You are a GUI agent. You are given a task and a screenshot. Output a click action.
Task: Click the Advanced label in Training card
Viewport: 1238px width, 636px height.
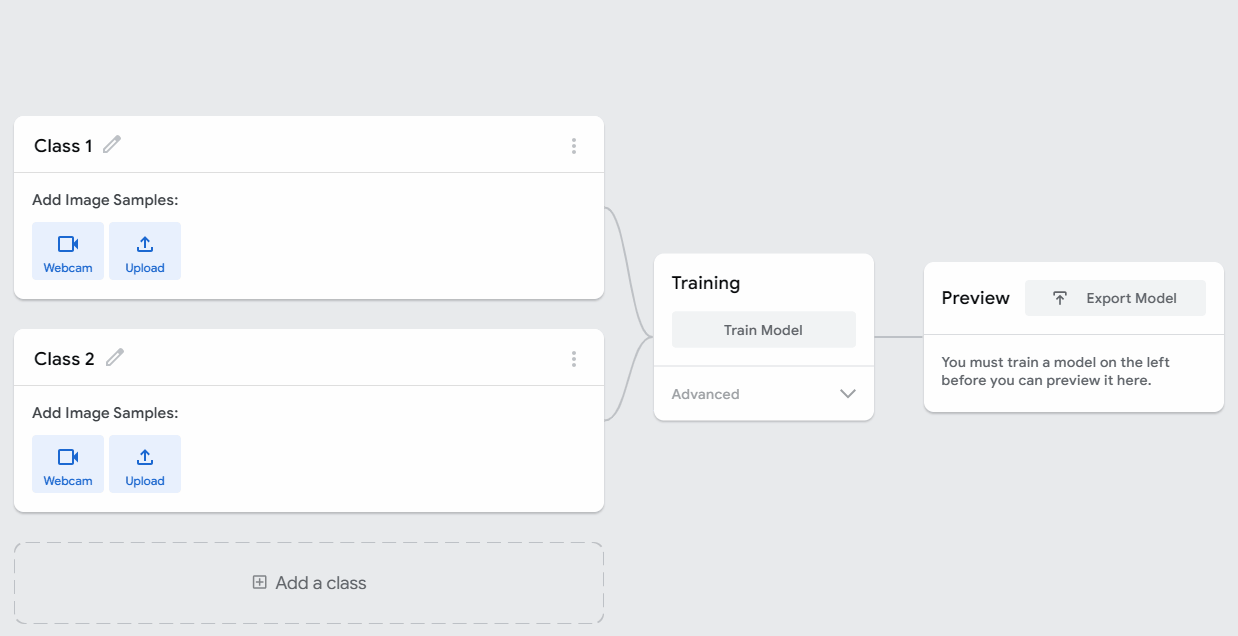(x=706, y=394)
